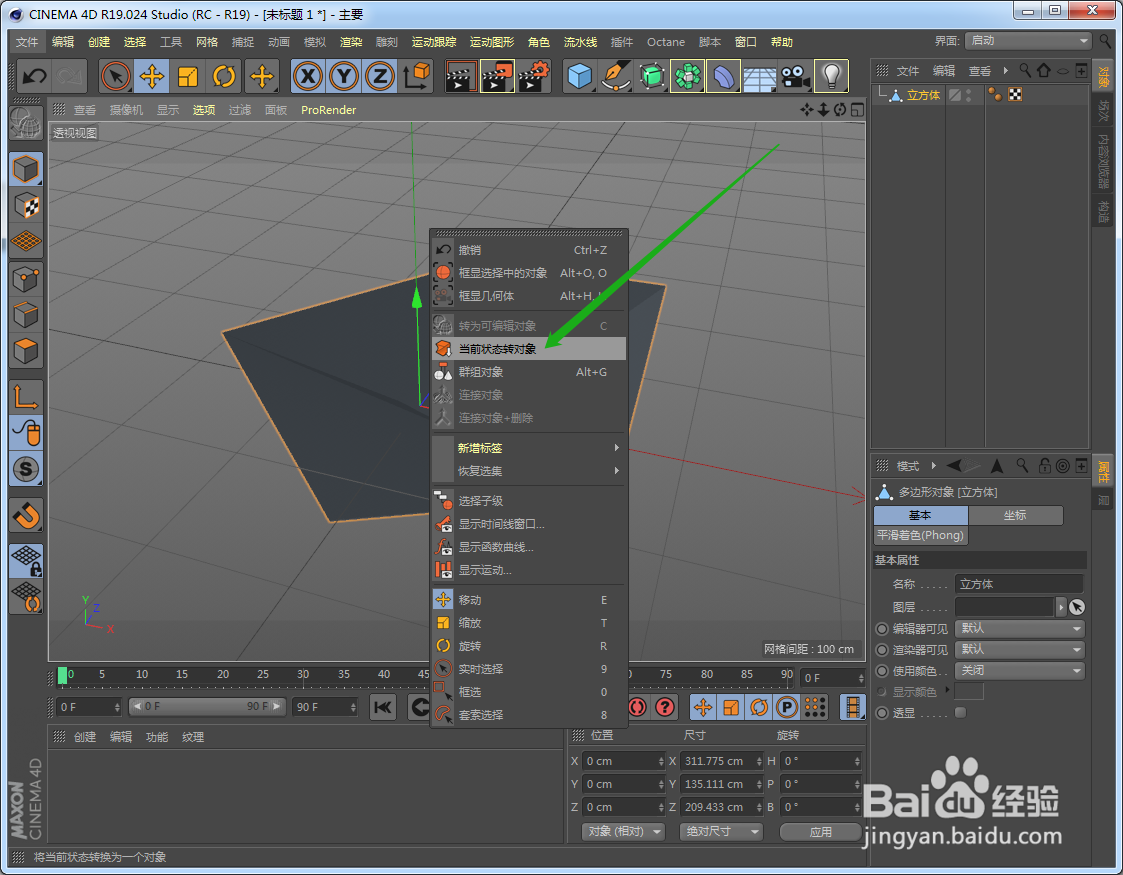Open Render Settings gear clapperboard

point(534,76)
